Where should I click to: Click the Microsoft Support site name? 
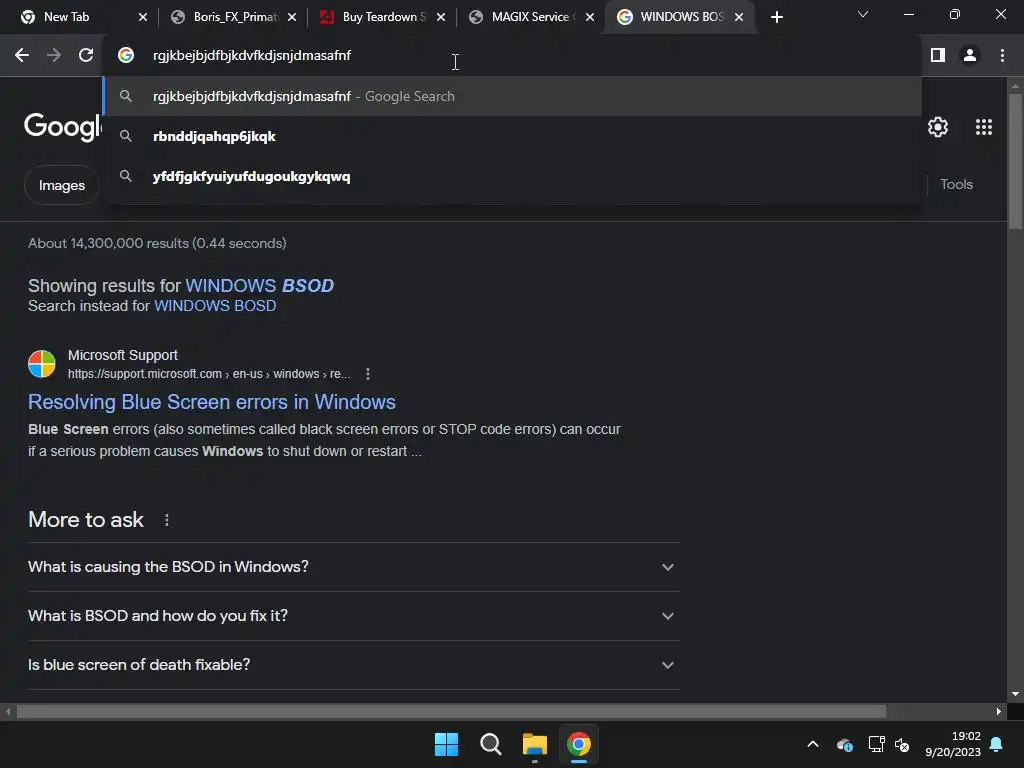pyautogui.click(x=123, y=355)
